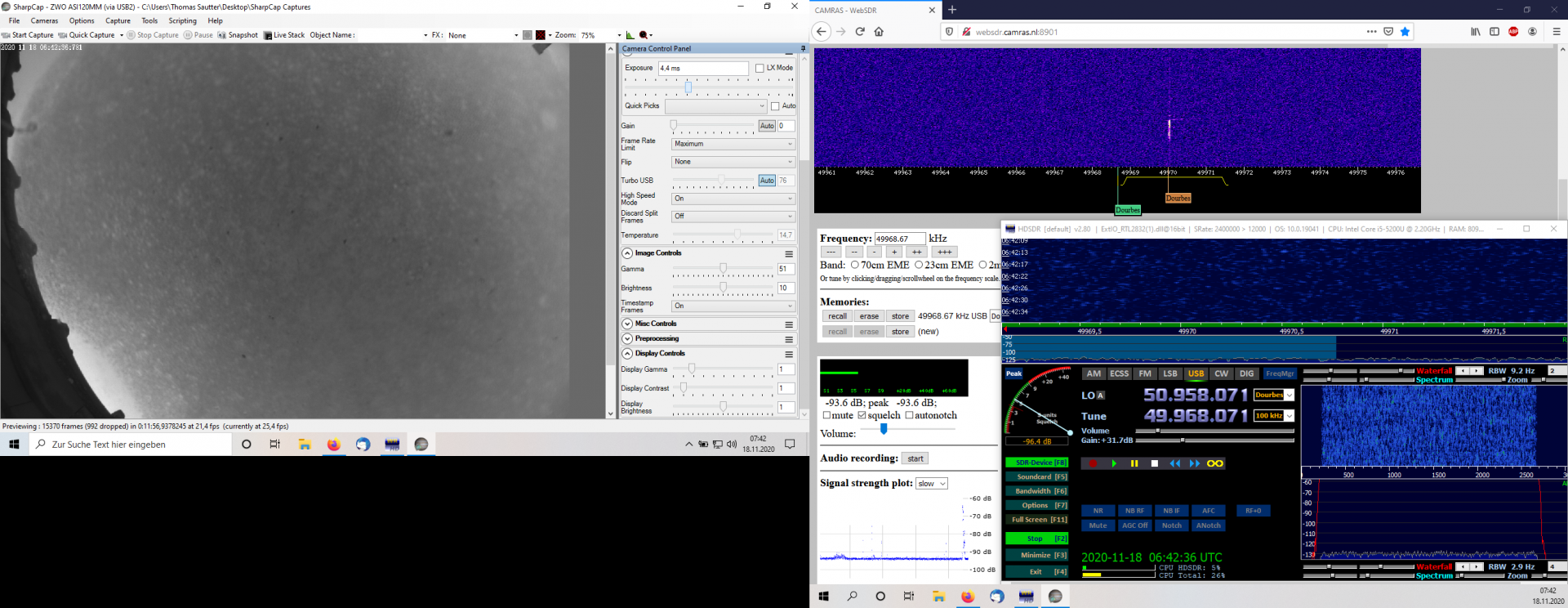
Task: Click the WebSDR volume slider handle
Action: [884, 429]
